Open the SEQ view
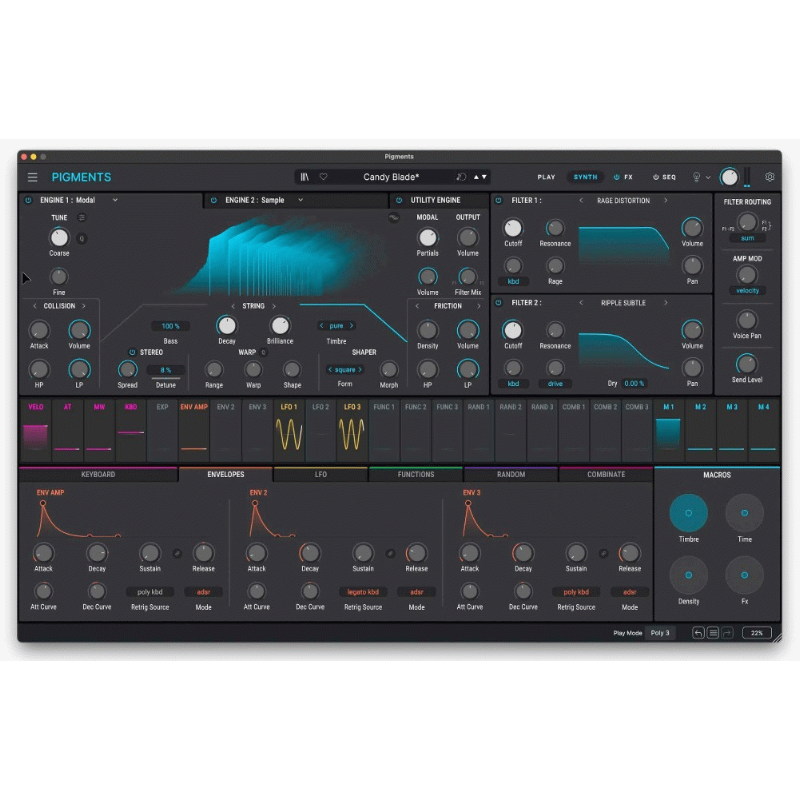 (665, 177)
